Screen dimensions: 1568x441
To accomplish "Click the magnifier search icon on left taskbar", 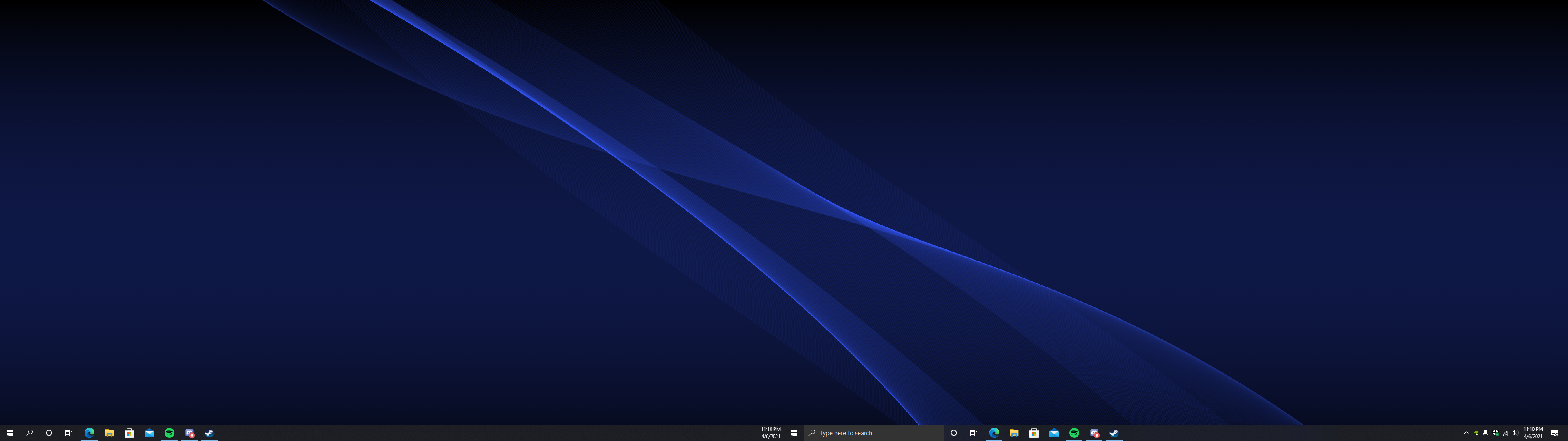I will coord(29,433).
